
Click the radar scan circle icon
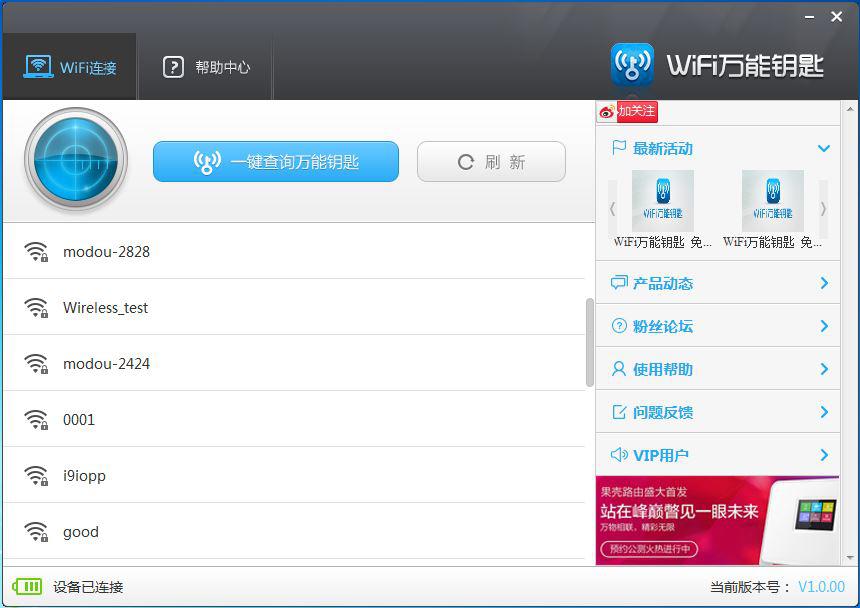pos(76,160)
